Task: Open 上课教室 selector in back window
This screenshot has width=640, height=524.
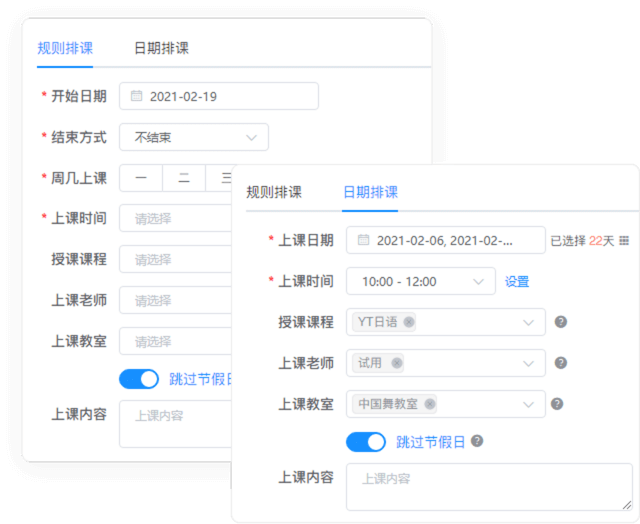Action: 176,341
